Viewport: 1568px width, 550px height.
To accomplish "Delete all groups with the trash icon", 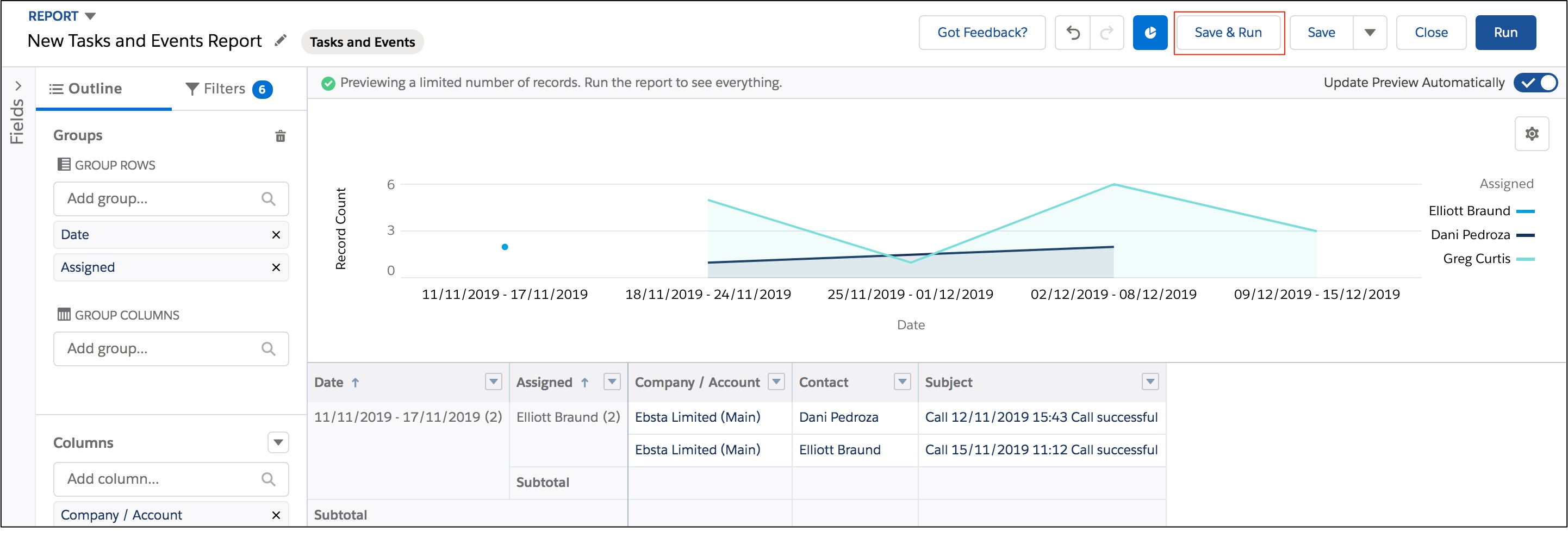I will point(281,136).
